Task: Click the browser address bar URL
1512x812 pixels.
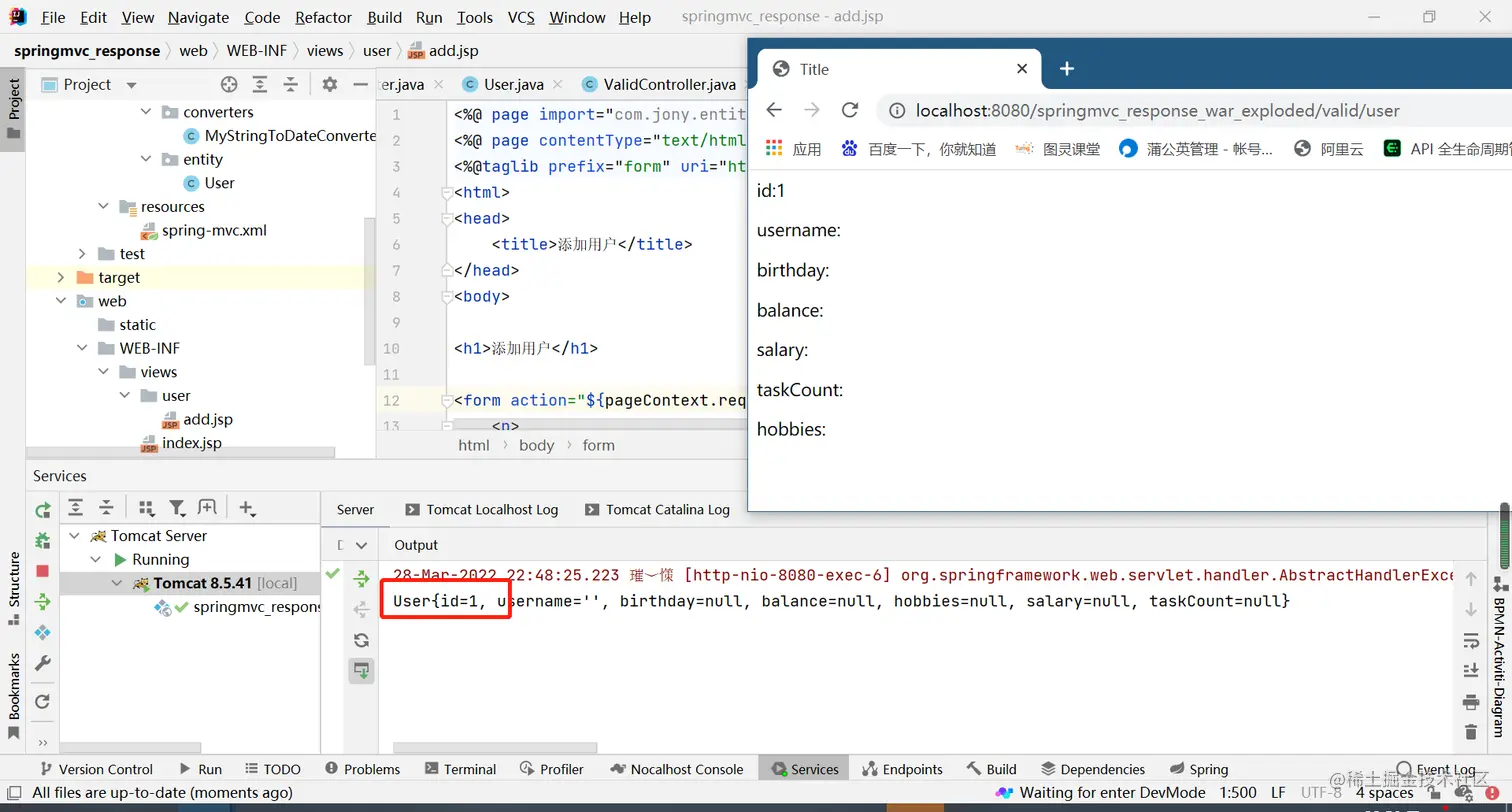Action: (1157, 110)
